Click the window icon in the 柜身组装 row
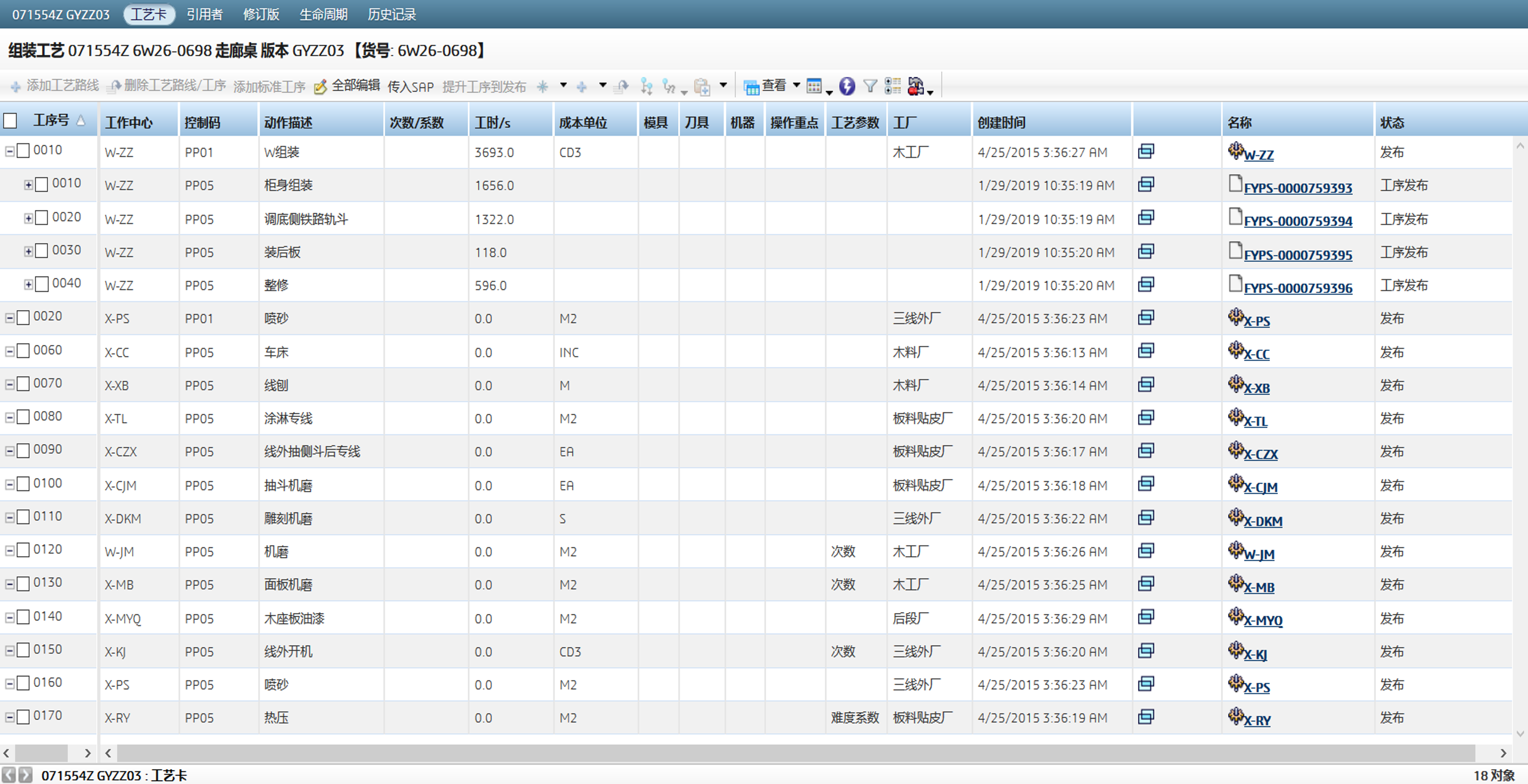The width and height of the screenshot is (1528, 784). tap(1146, 185)
